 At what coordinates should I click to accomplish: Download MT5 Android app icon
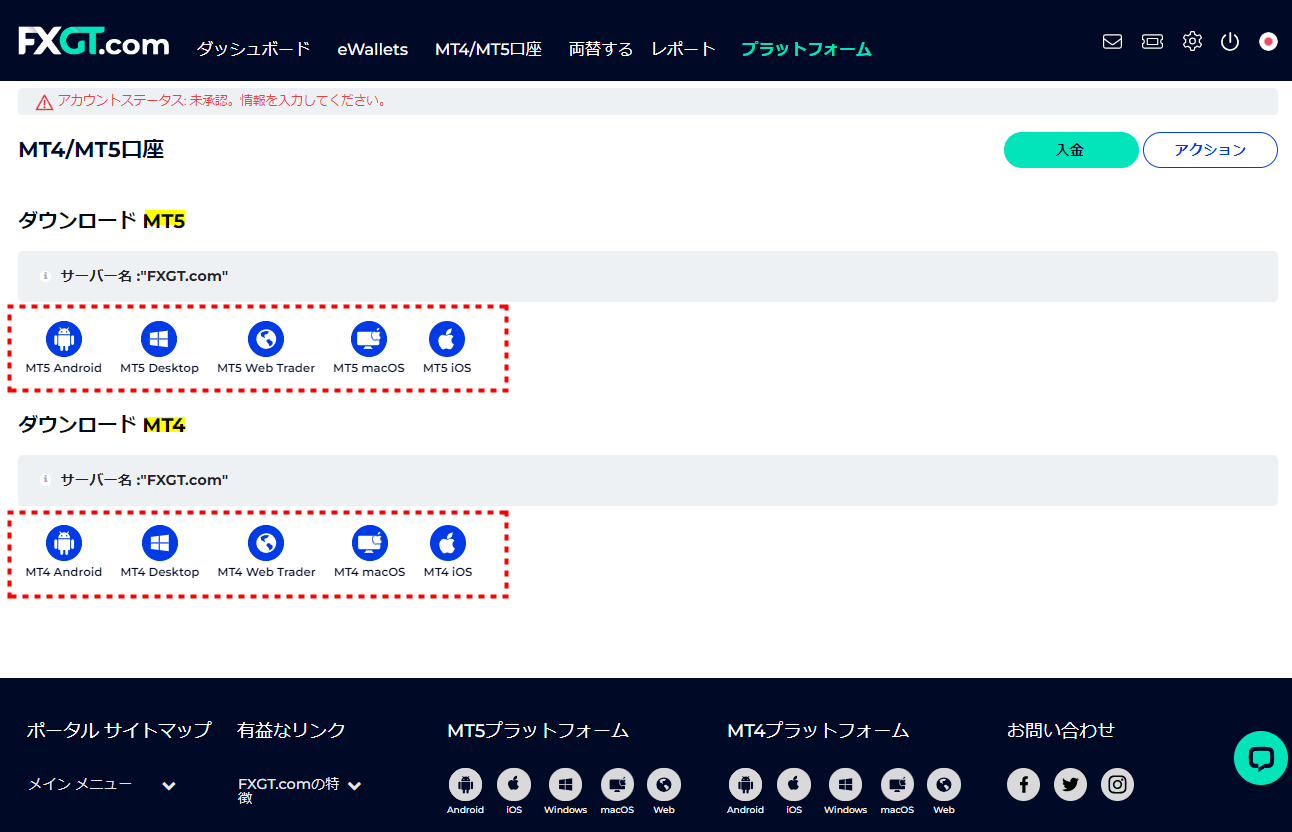click(64, 339)
